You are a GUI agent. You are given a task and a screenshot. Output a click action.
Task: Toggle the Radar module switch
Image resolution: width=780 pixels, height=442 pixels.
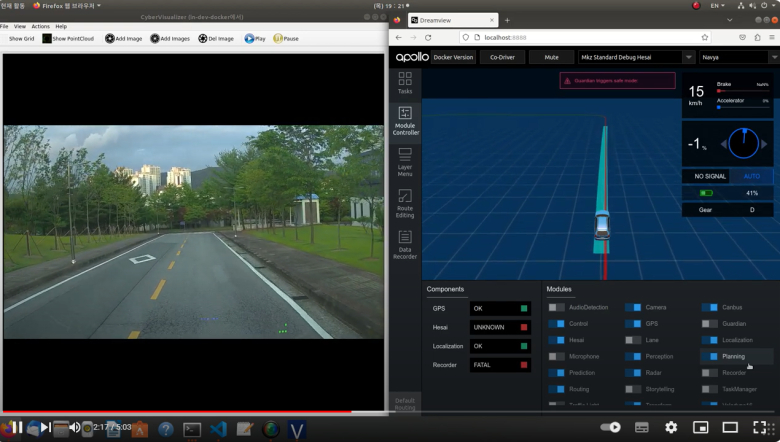(x=633, y=373)
